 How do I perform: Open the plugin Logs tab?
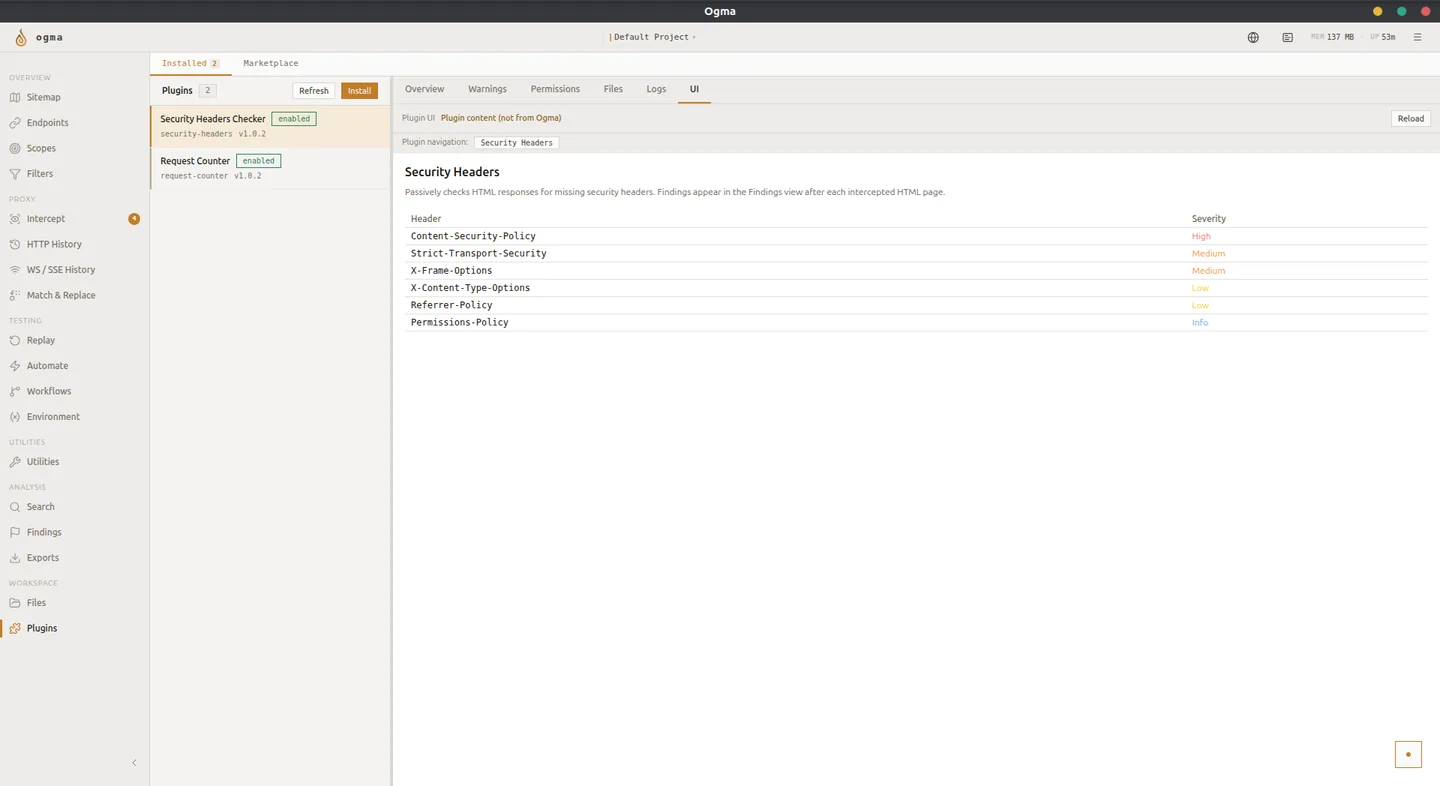[x=656, y=89]
